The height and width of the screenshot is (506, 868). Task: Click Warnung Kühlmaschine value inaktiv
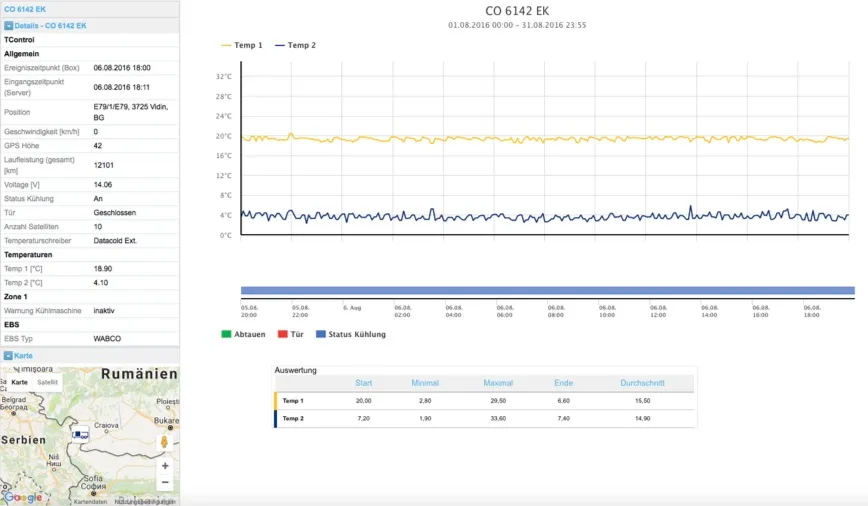coord(104,311)
